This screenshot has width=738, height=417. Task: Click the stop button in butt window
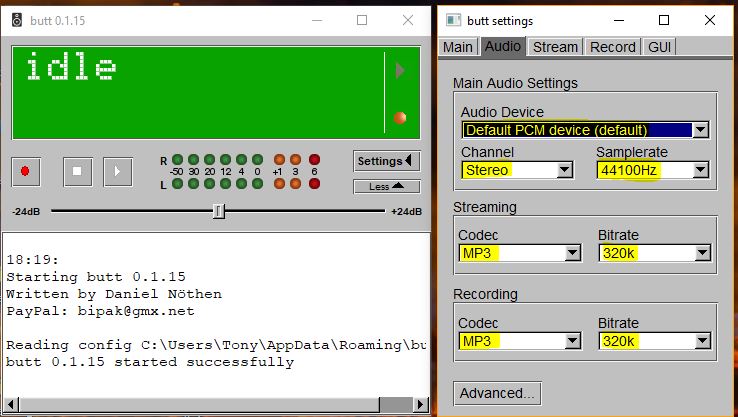tap(78, 171)
